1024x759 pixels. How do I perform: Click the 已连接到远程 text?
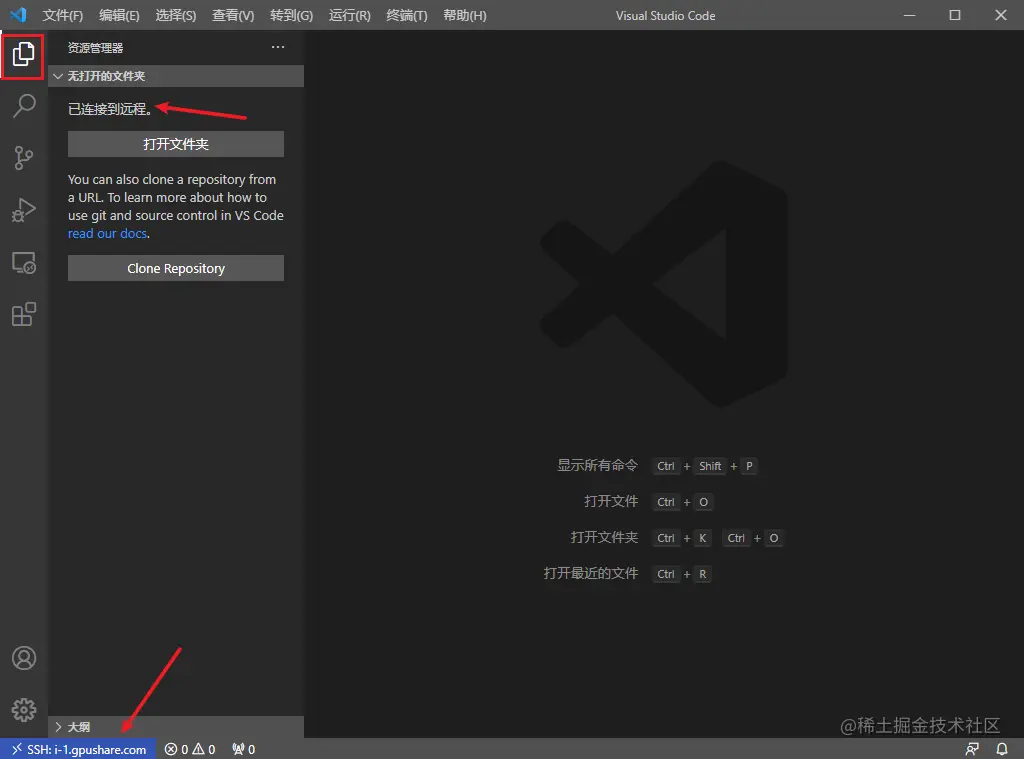click(110, 109)
